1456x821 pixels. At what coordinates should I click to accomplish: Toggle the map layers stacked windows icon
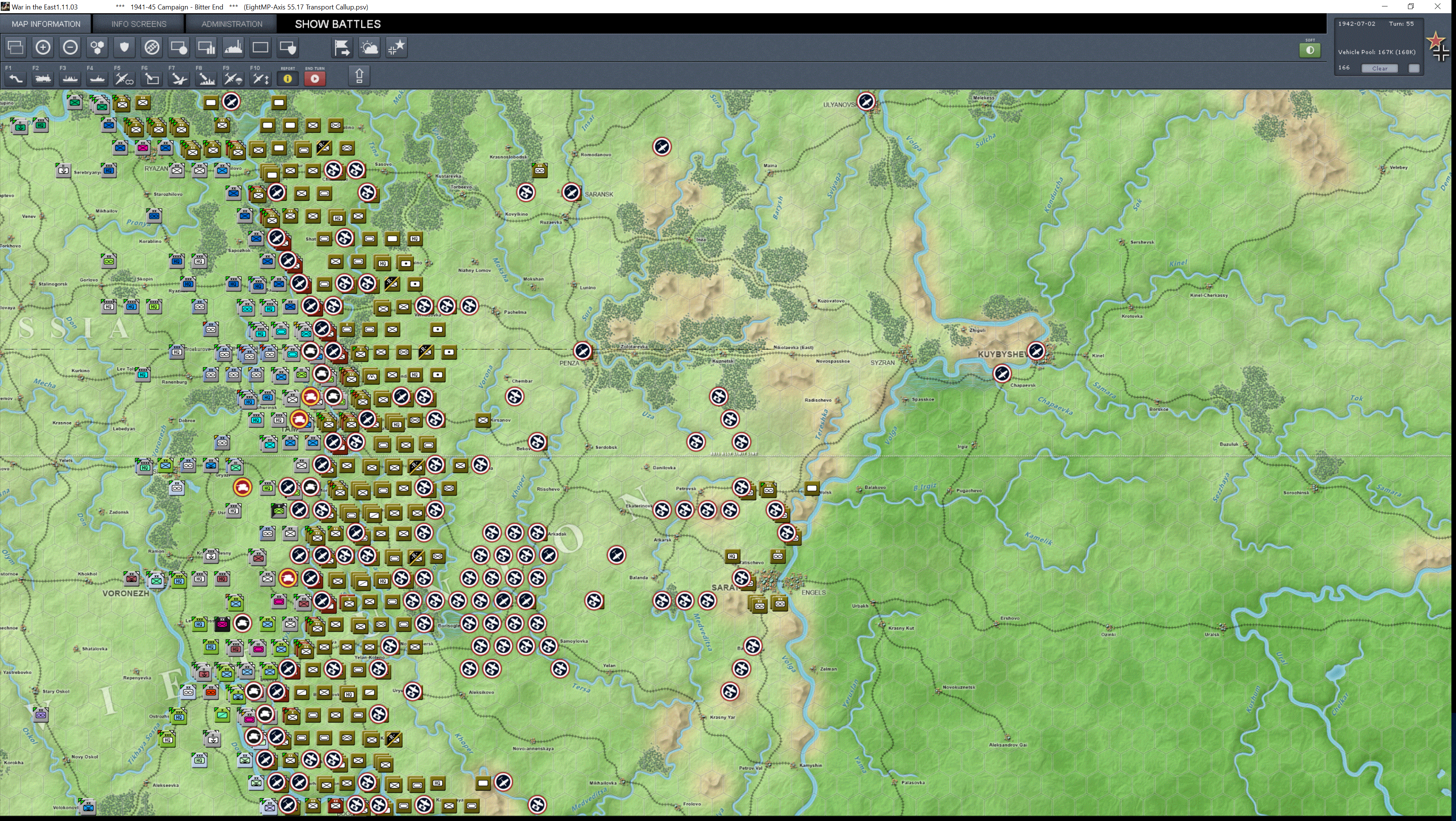click(x=16, y=48)
